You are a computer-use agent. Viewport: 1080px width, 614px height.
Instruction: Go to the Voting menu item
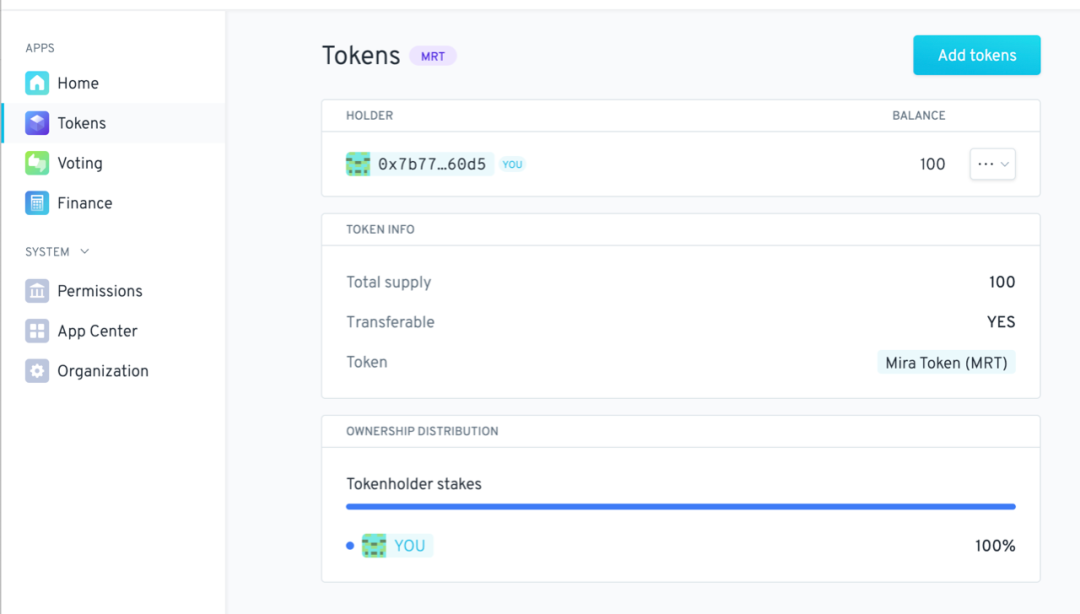(114, 163)
